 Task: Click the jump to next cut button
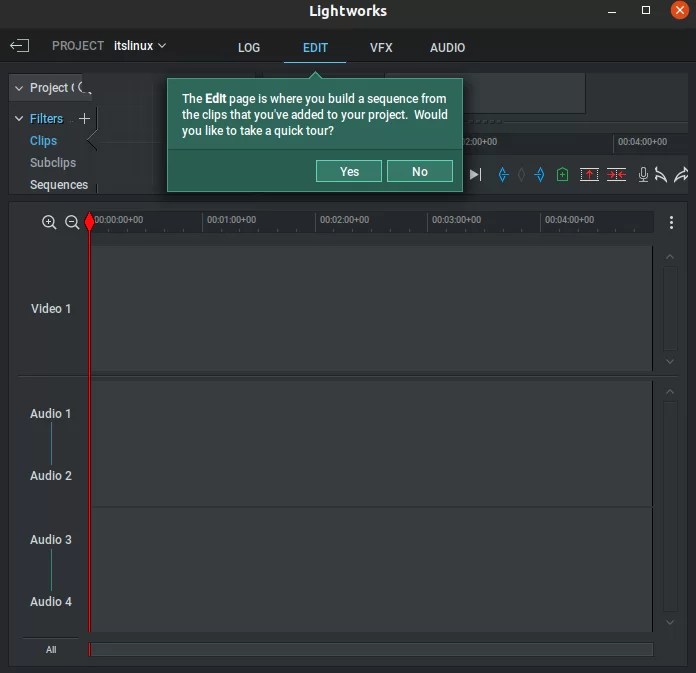click(475, 174)
